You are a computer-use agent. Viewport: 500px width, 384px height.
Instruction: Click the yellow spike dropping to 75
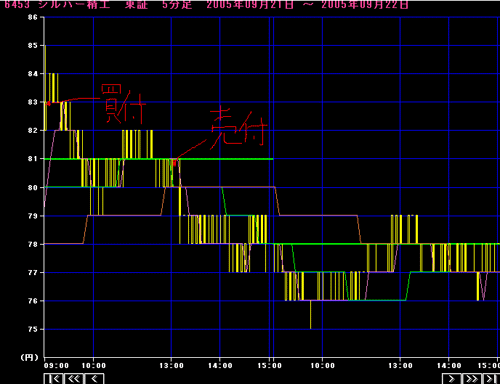pos(310,315)
